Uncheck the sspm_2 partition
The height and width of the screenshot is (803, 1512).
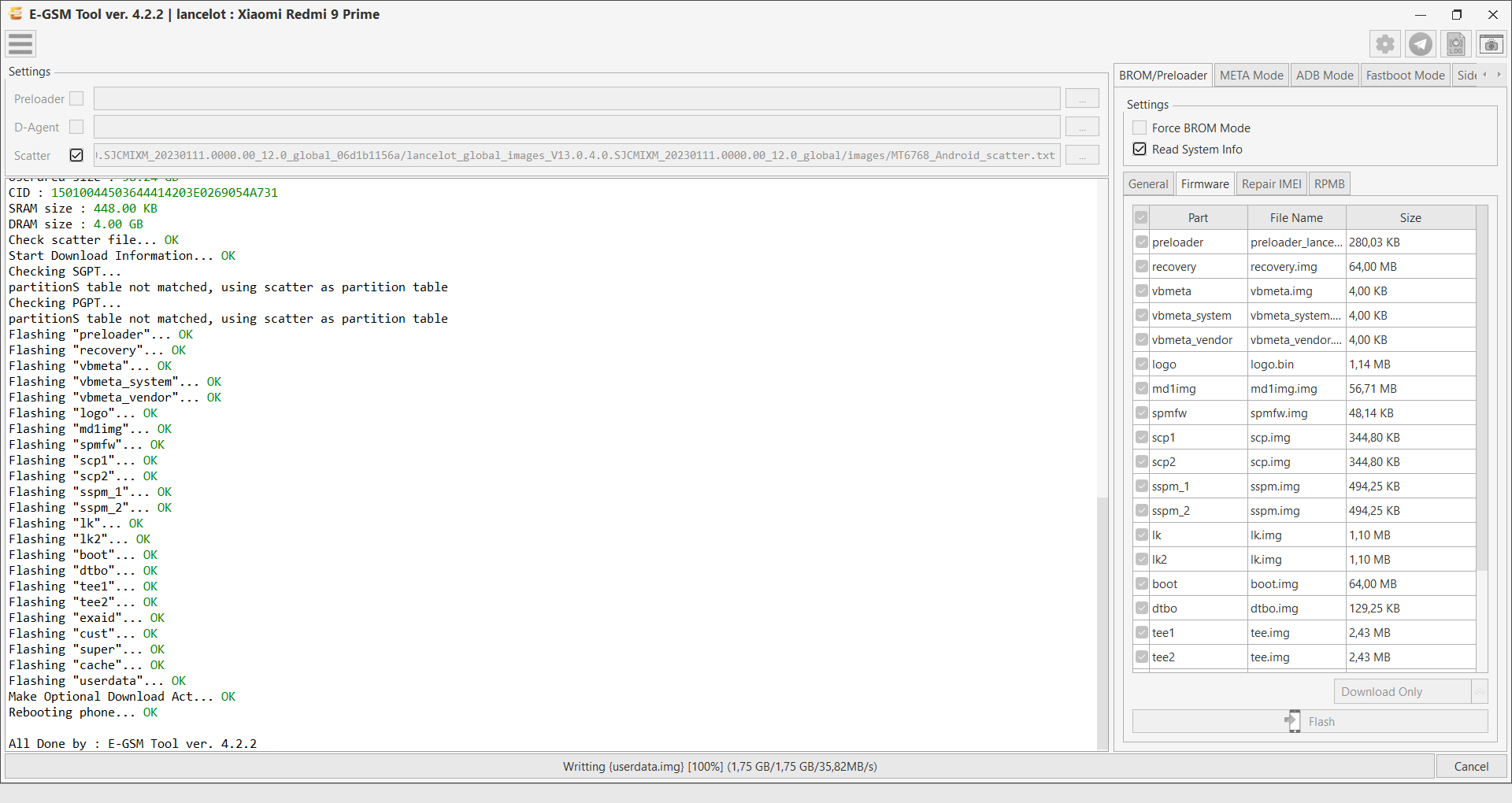point(1142,510)
